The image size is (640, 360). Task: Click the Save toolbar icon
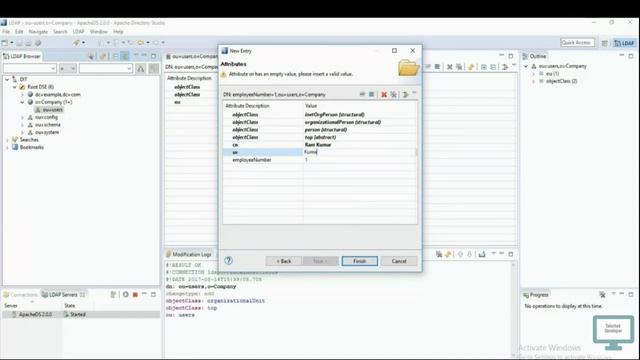click(x=19, y=42)
